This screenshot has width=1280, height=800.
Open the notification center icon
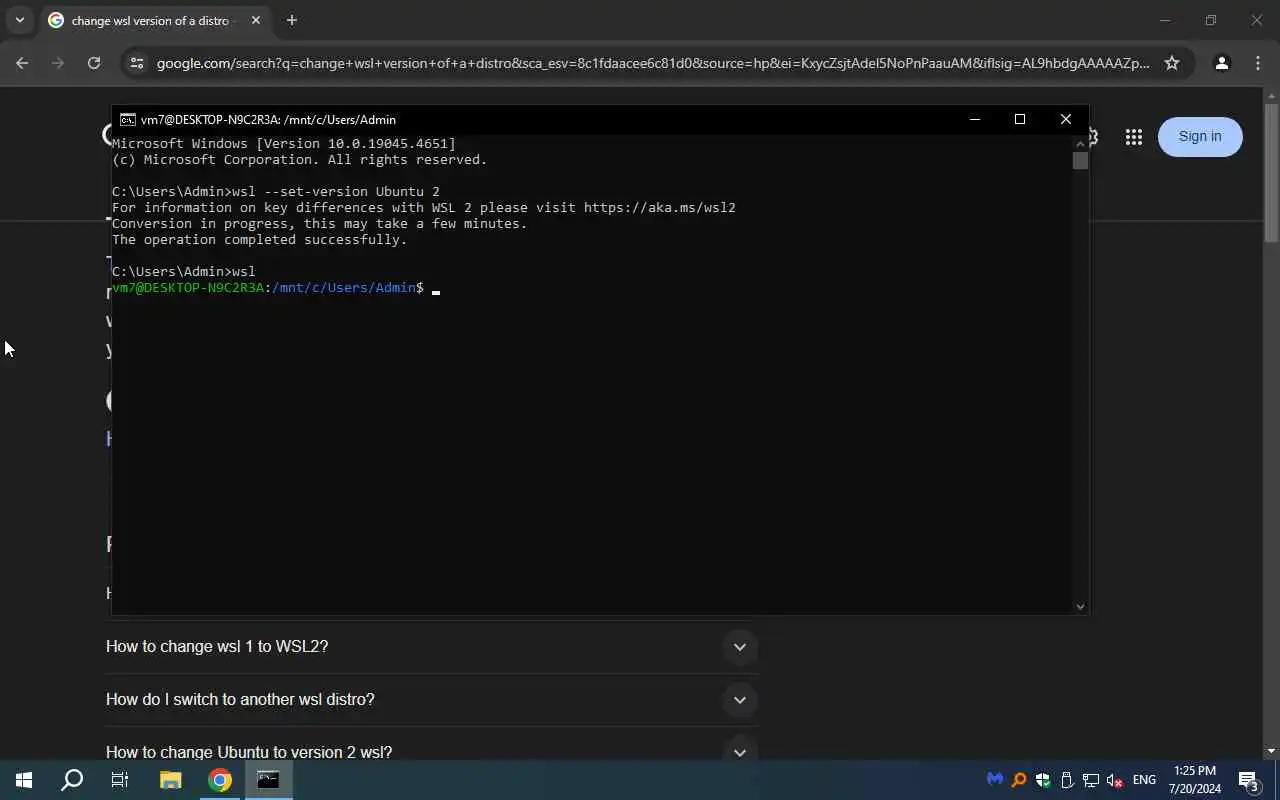coord(1250,780)
